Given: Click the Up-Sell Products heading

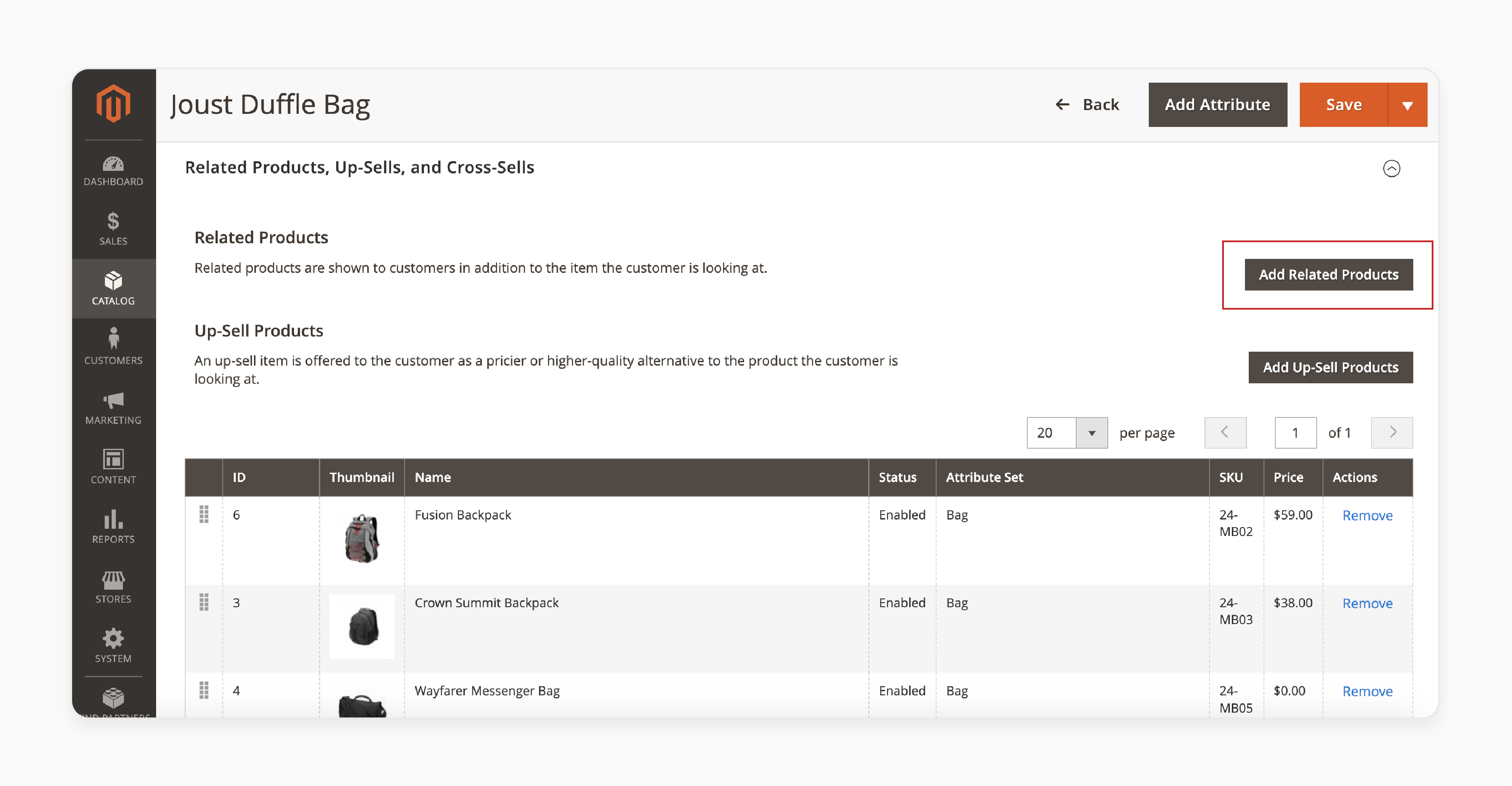Looking at the screenshot, I should tap(259, 331).
